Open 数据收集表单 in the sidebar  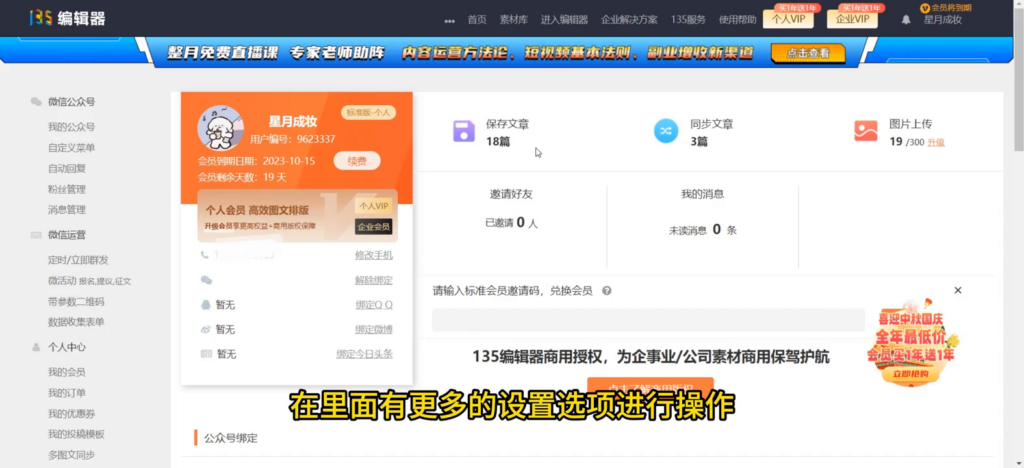tap(76, 322)
